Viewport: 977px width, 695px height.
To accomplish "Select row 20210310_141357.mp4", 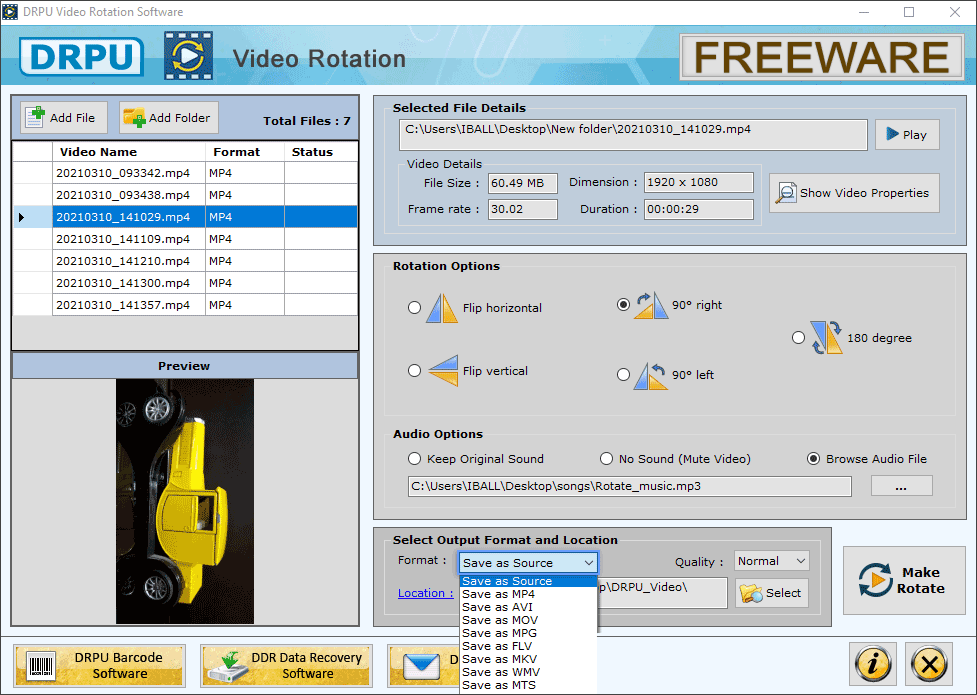I will tap(185, 305).
